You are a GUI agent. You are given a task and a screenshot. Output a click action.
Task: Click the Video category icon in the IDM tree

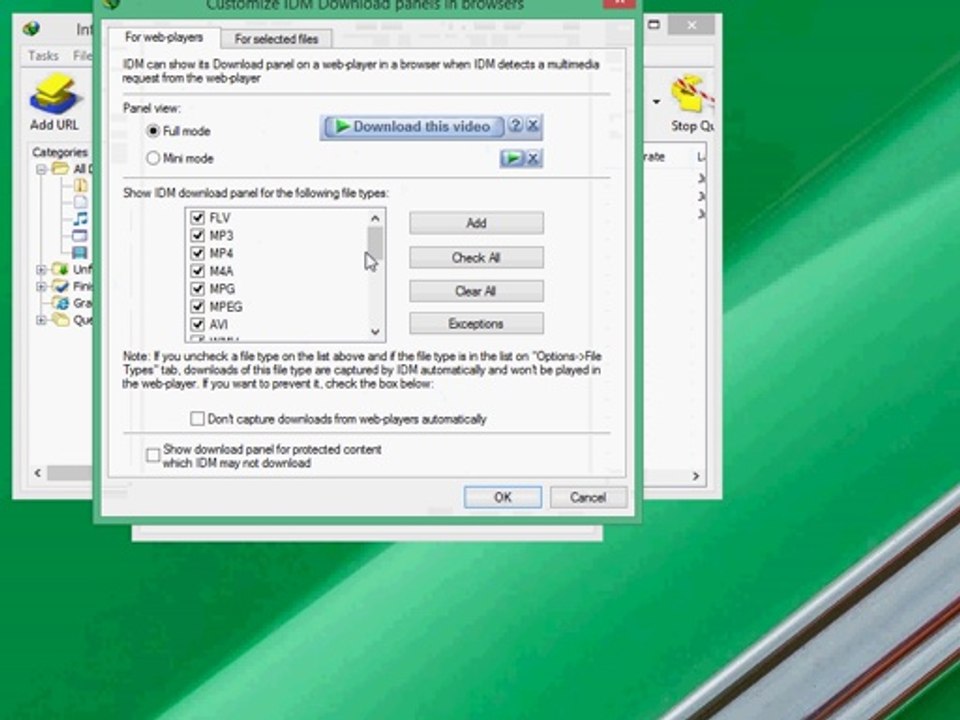click(80, 252)
